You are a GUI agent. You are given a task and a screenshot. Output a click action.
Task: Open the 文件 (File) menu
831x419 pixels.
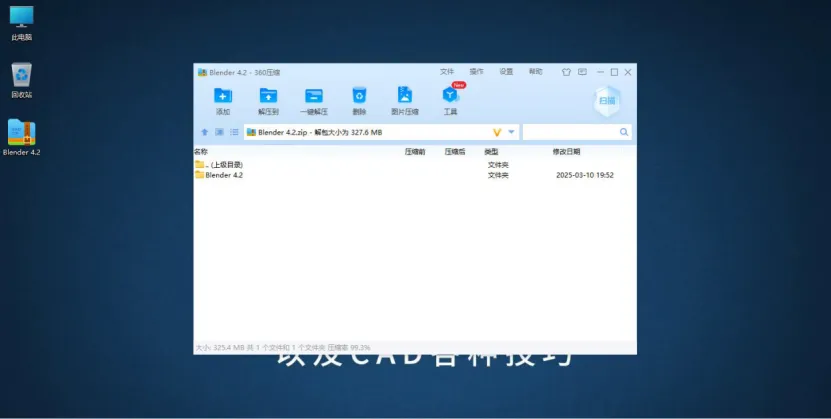[447, 72]
